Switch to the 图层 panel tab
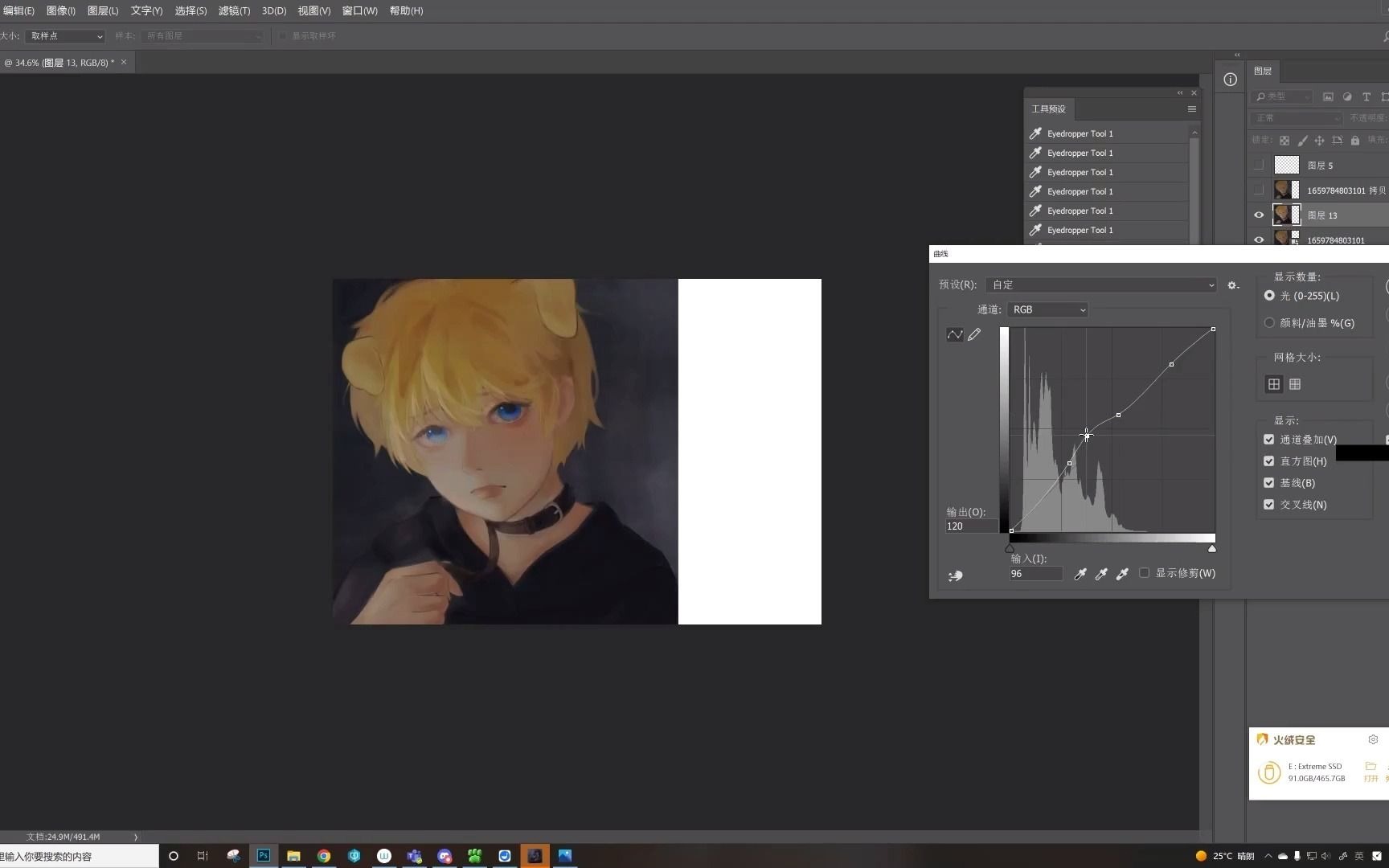1389x868 pixels. click(1263, 71)
